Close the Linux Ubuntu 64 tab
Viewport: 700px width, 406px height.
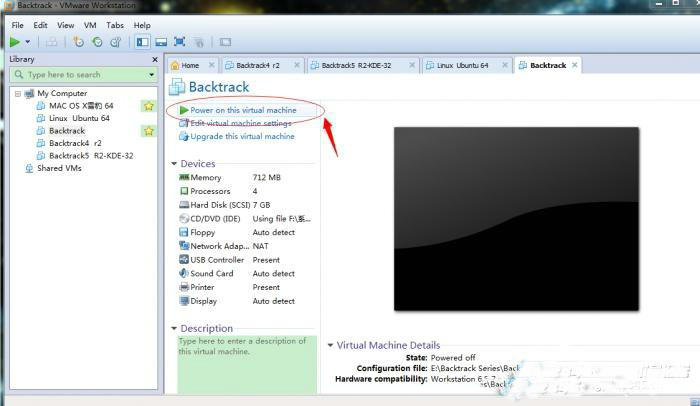coord(504,65)
